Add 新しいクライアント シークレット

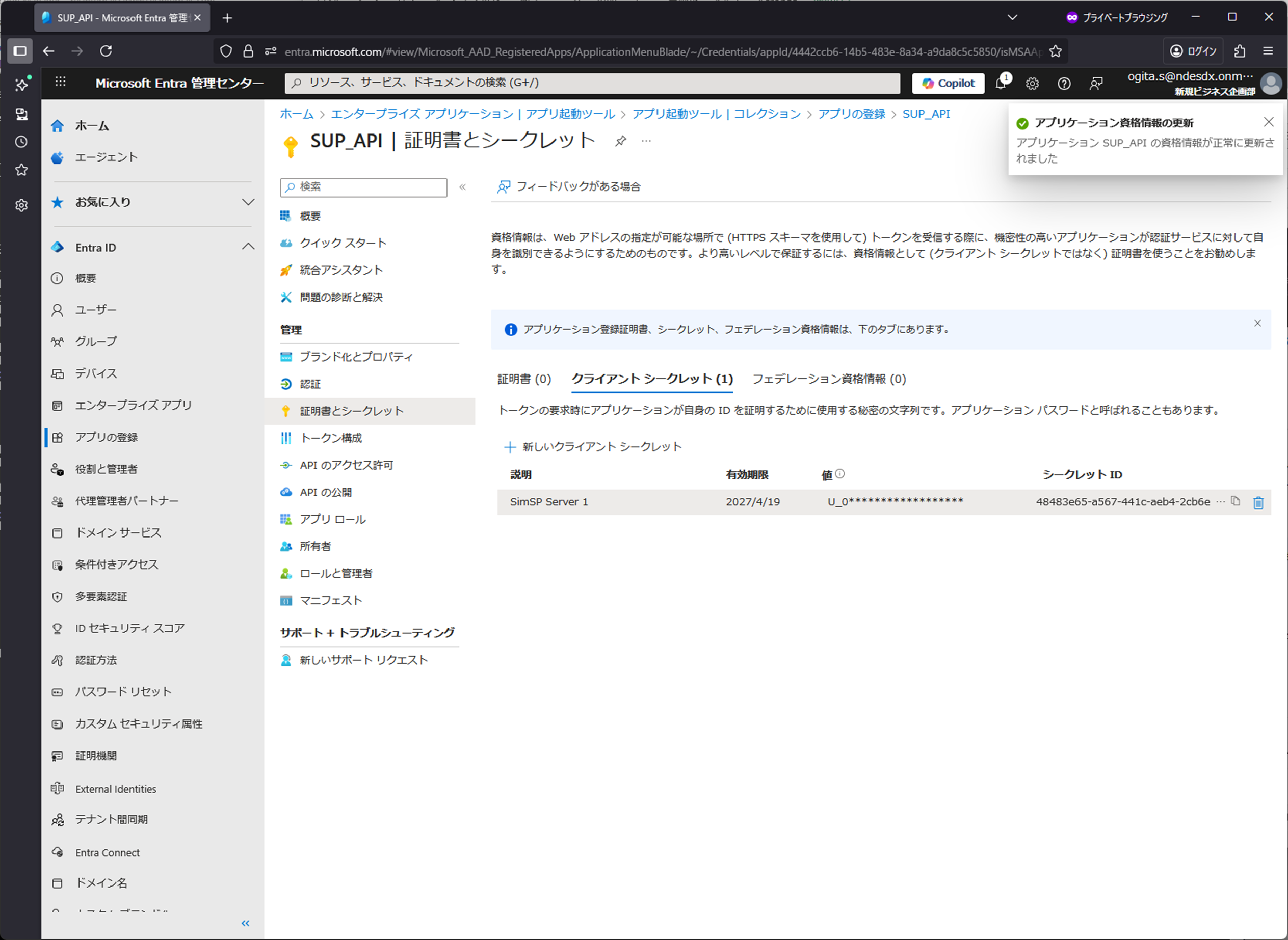(592, 447)
